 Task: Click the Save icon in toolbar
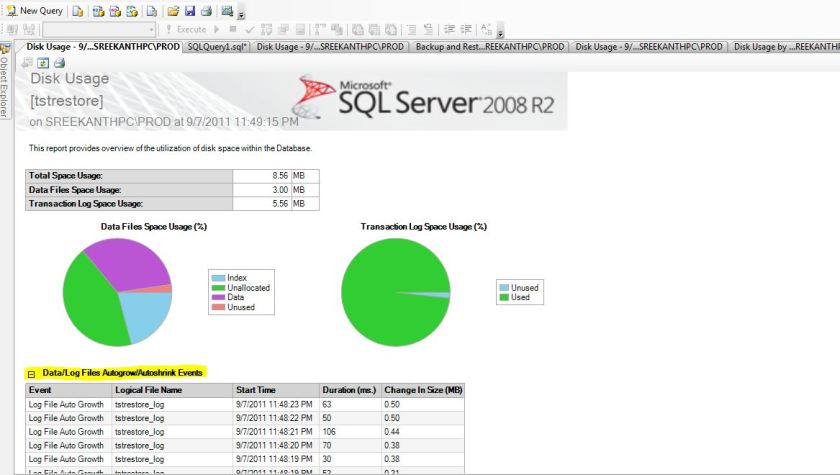[x=189, y=11]
